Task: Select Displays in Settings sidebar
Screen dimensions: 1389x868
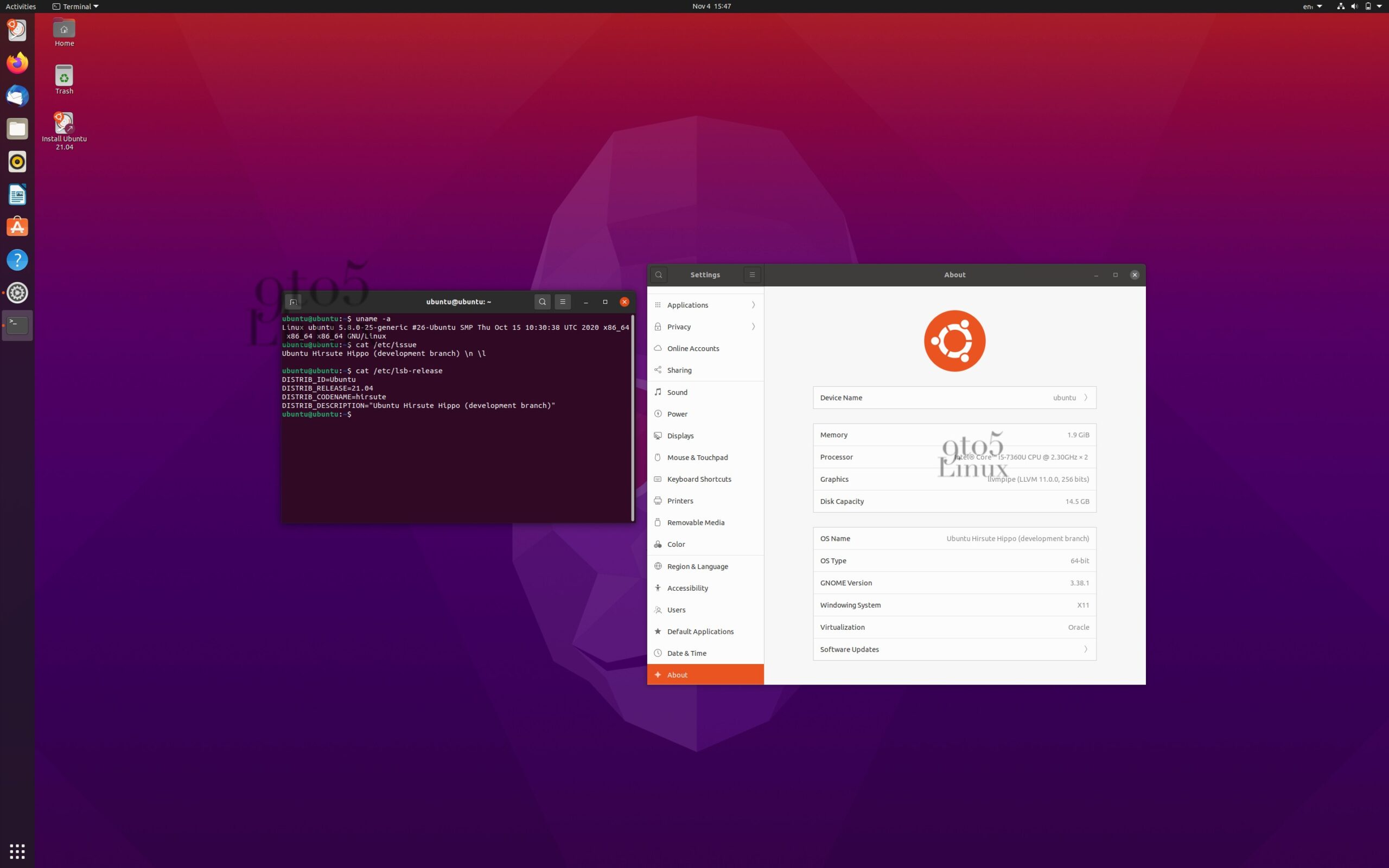Action: [x=681, y=436]
